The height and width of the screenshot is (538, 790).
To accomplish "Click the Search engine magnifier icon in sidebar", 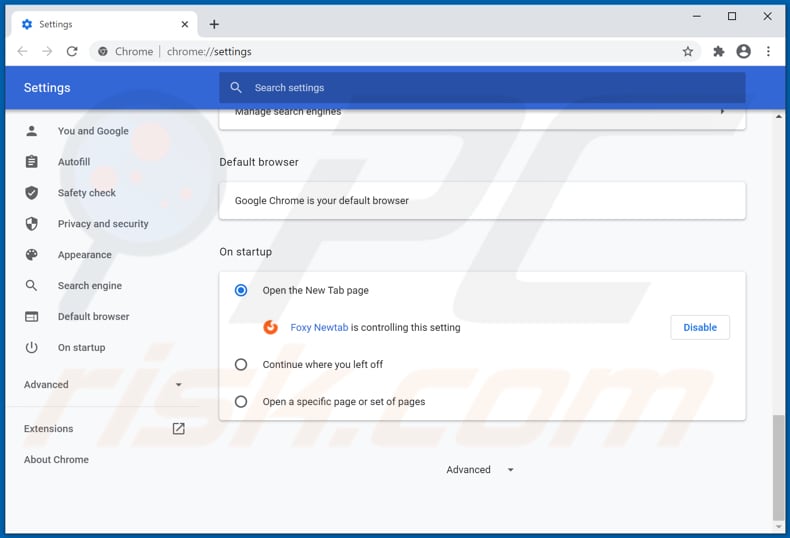I will (x=32, y=286).
